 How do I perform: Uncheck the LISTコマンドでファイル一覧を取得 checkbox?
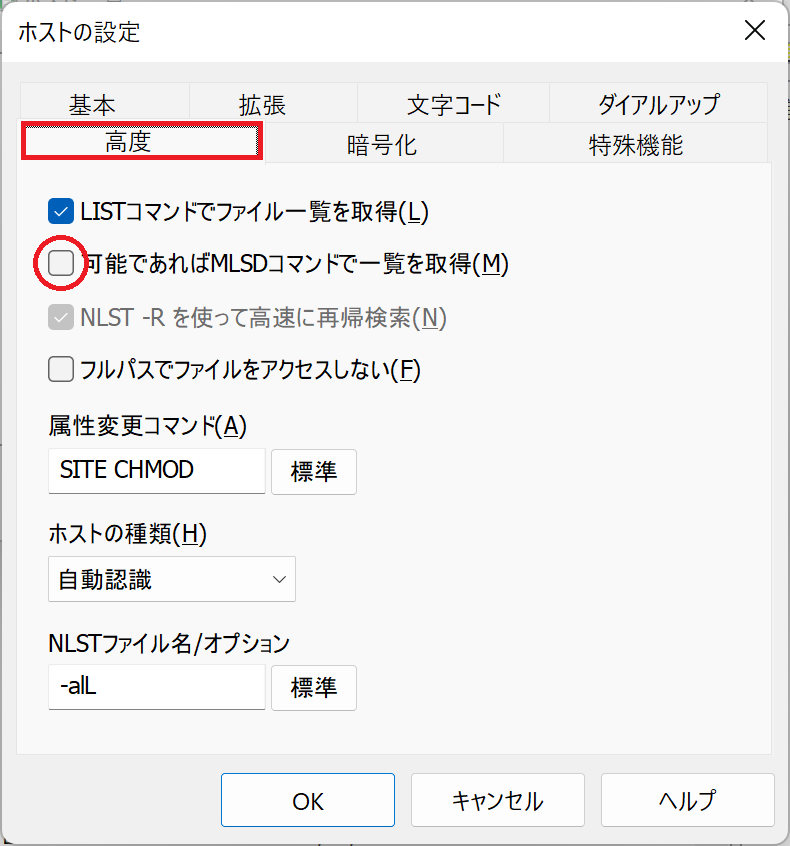click(61, 211)
